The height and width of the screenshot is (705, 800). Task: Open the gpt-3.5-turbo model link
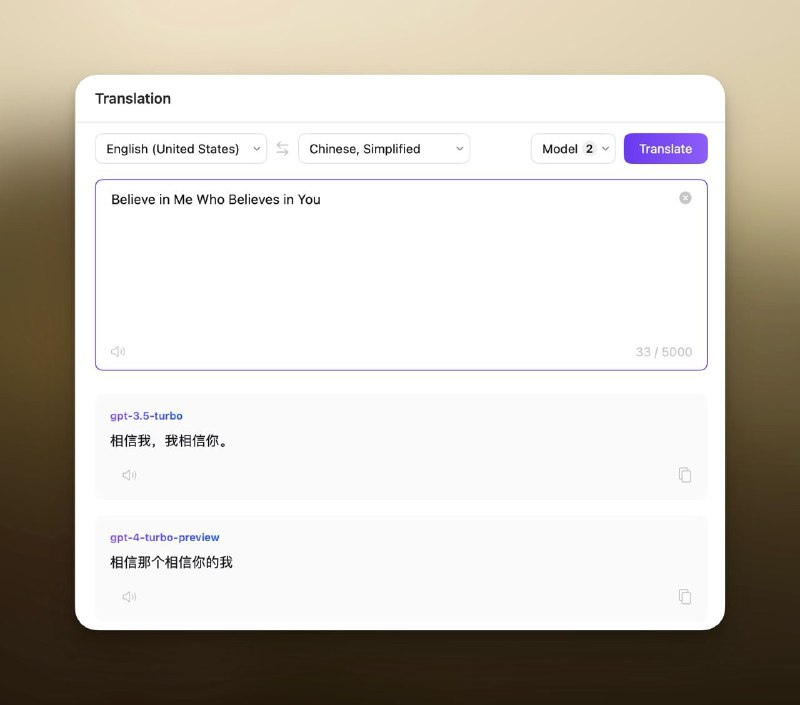tap(146, 416)
